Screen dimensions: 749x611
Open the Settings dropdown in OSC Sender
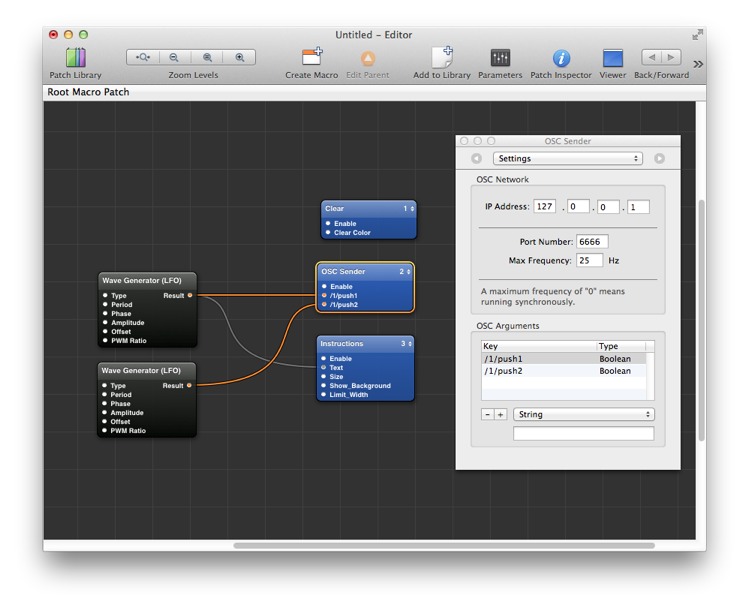tap(567, 158)
